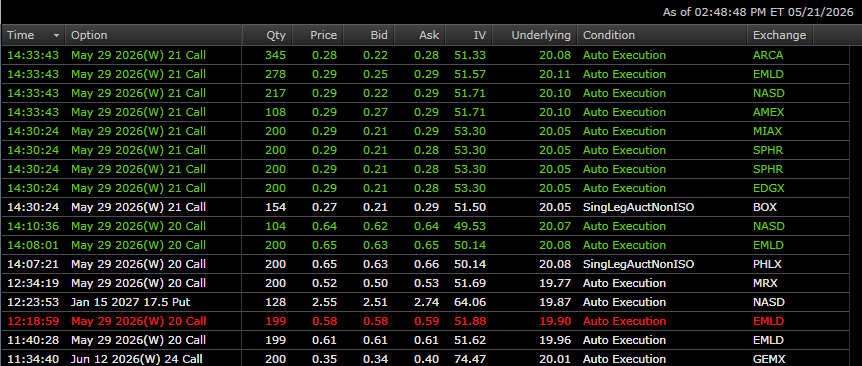Click the underlying price 20.01
Image resolution: width=862 pixels, height=366 pixels.
(x=555, y=359)
